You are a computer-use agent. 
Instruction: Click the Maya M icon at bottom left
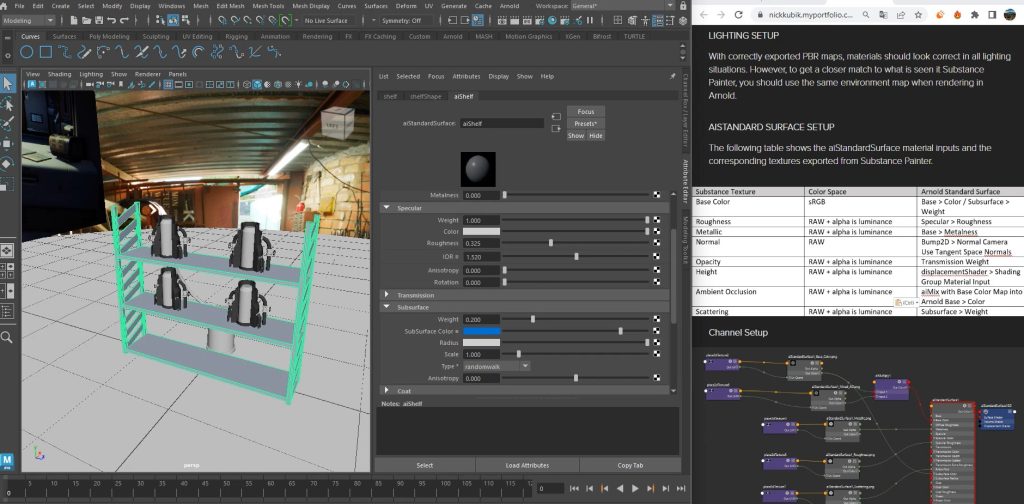[x=7, y=461]
